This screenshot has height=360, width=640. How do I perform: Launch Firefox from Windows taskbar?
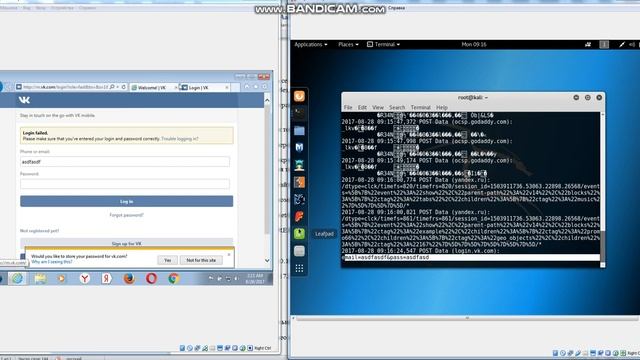[129, 279]
